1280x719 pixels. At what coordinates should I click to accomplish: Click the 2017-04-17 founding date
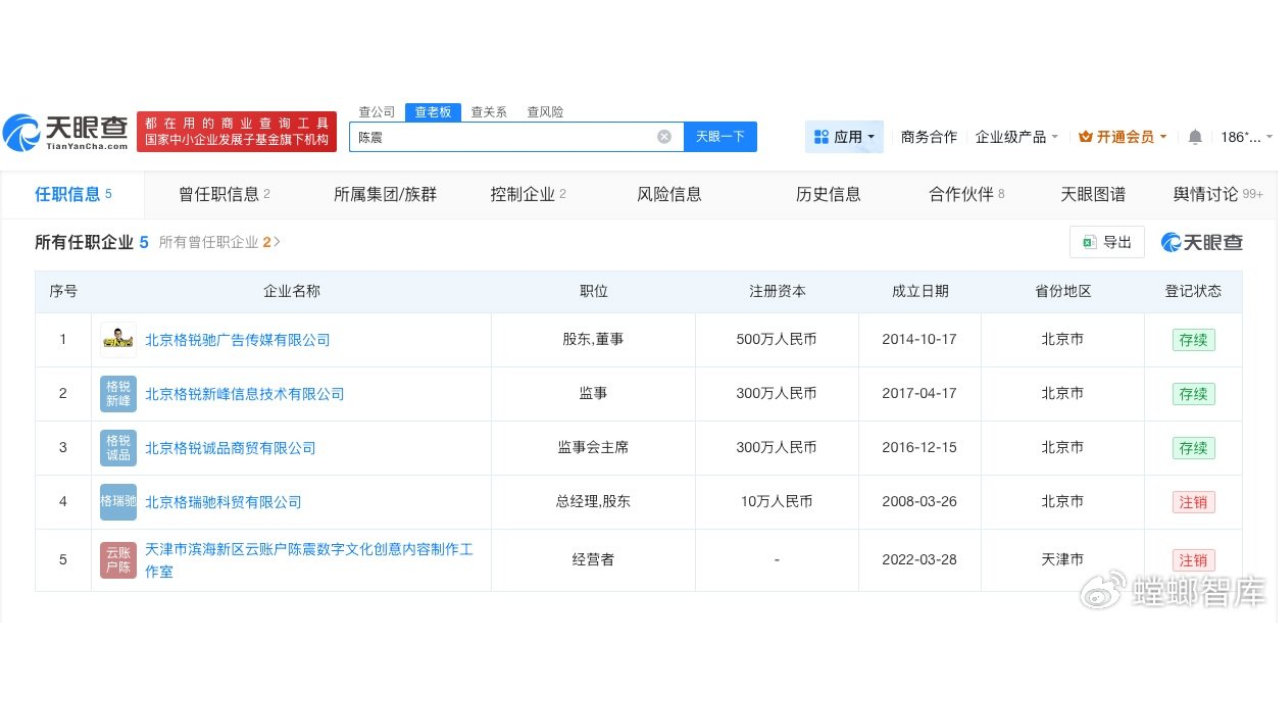(x=919, y=394)
